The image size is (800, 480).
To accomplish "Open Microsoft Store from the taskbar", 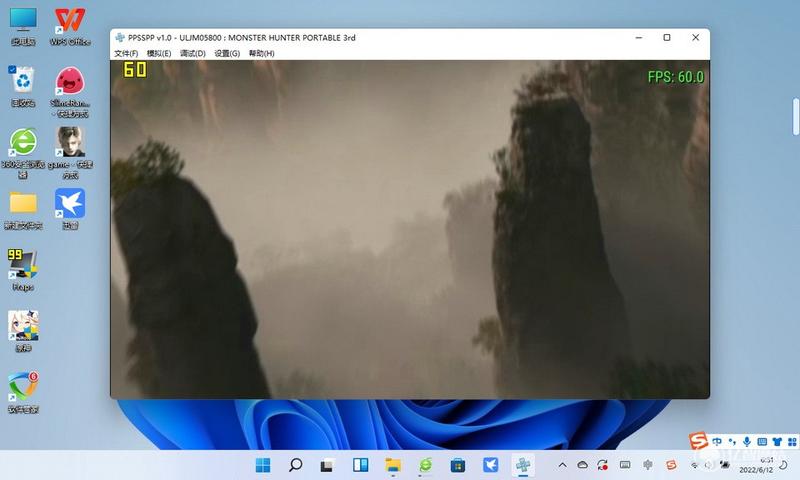I will coord(458,465).
